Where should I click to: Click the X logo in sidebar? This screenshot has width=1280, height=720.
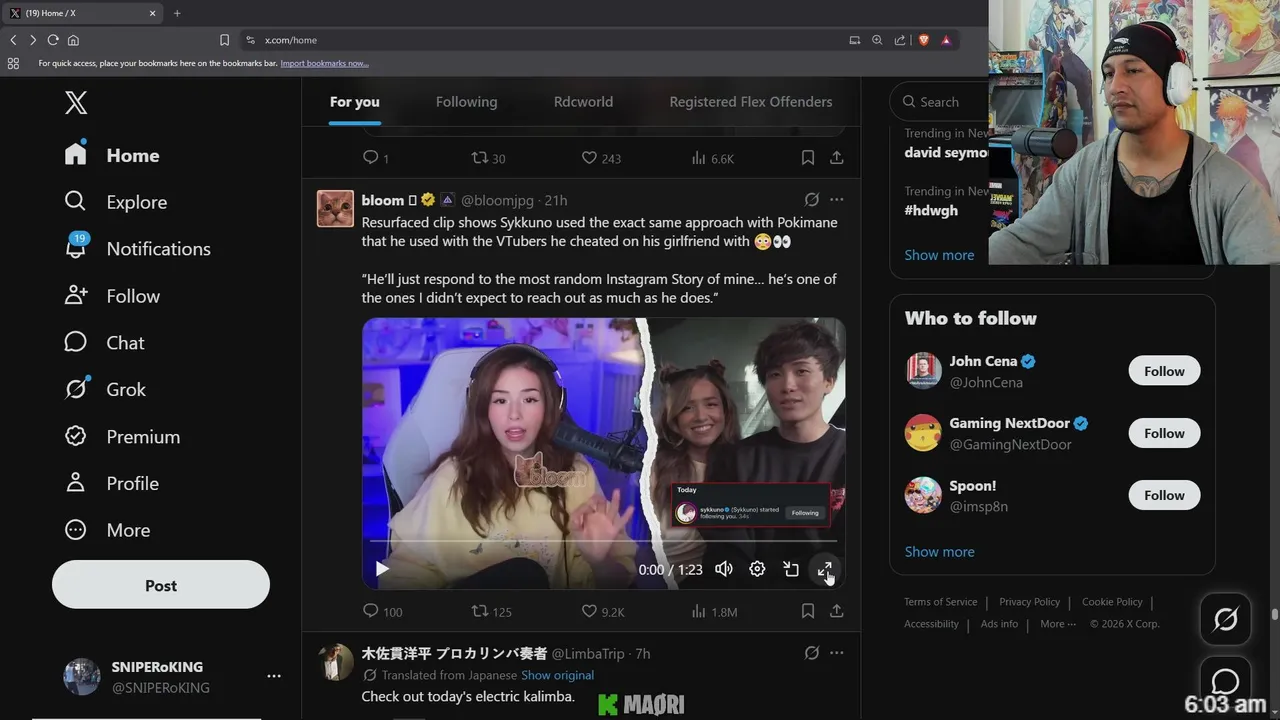(x=76, y=102)
